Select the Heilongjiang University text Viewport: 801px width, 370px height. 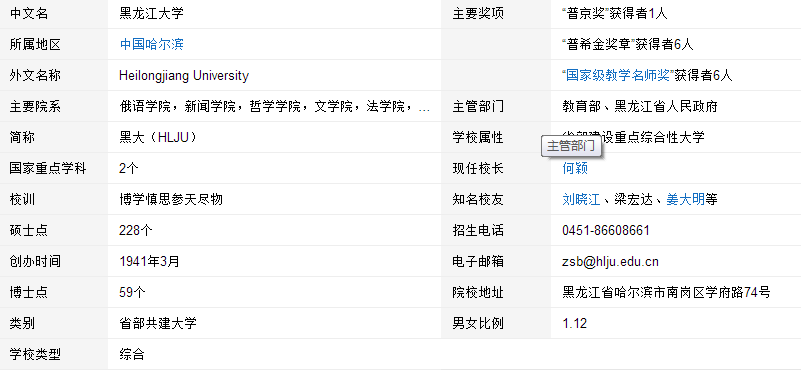(184, 76)
